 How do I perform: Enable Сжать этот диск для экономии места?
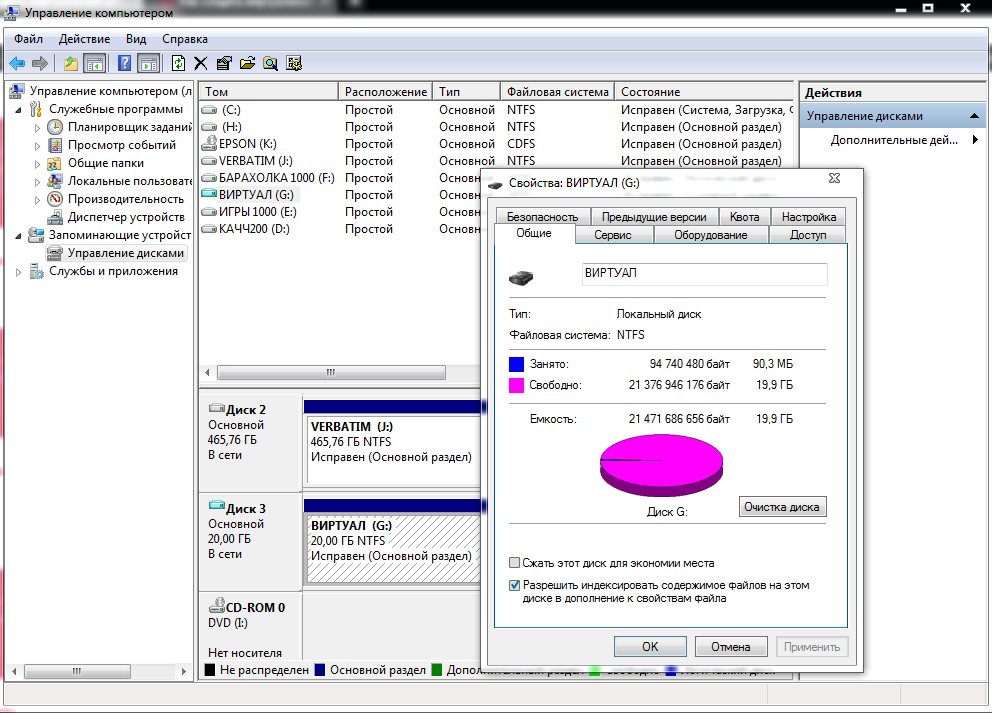tap(514, 562)
